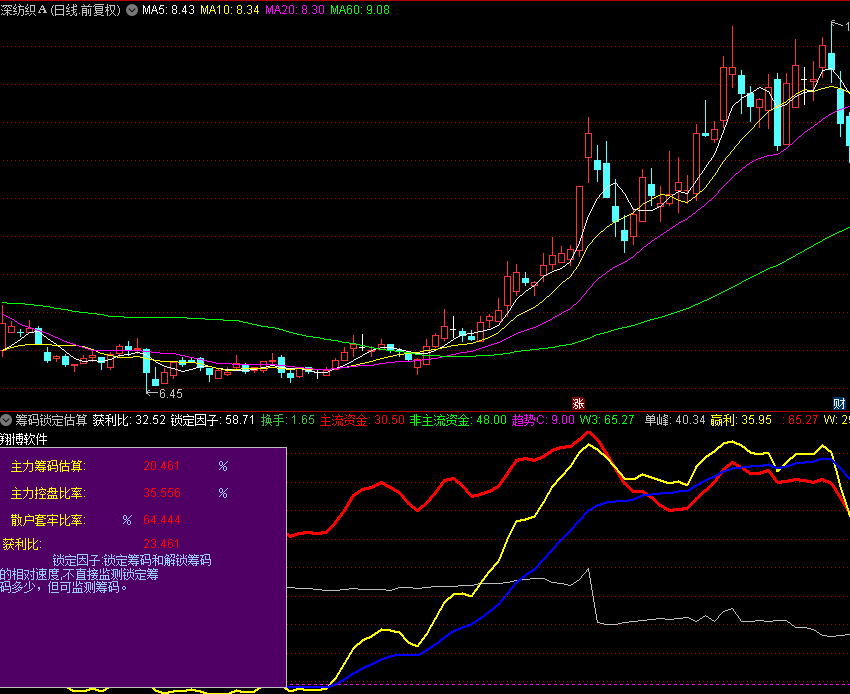Click the 主力筹码估算 label in purple panel
The width and height of the screenshot is (850, 694).
pos(48,466)
